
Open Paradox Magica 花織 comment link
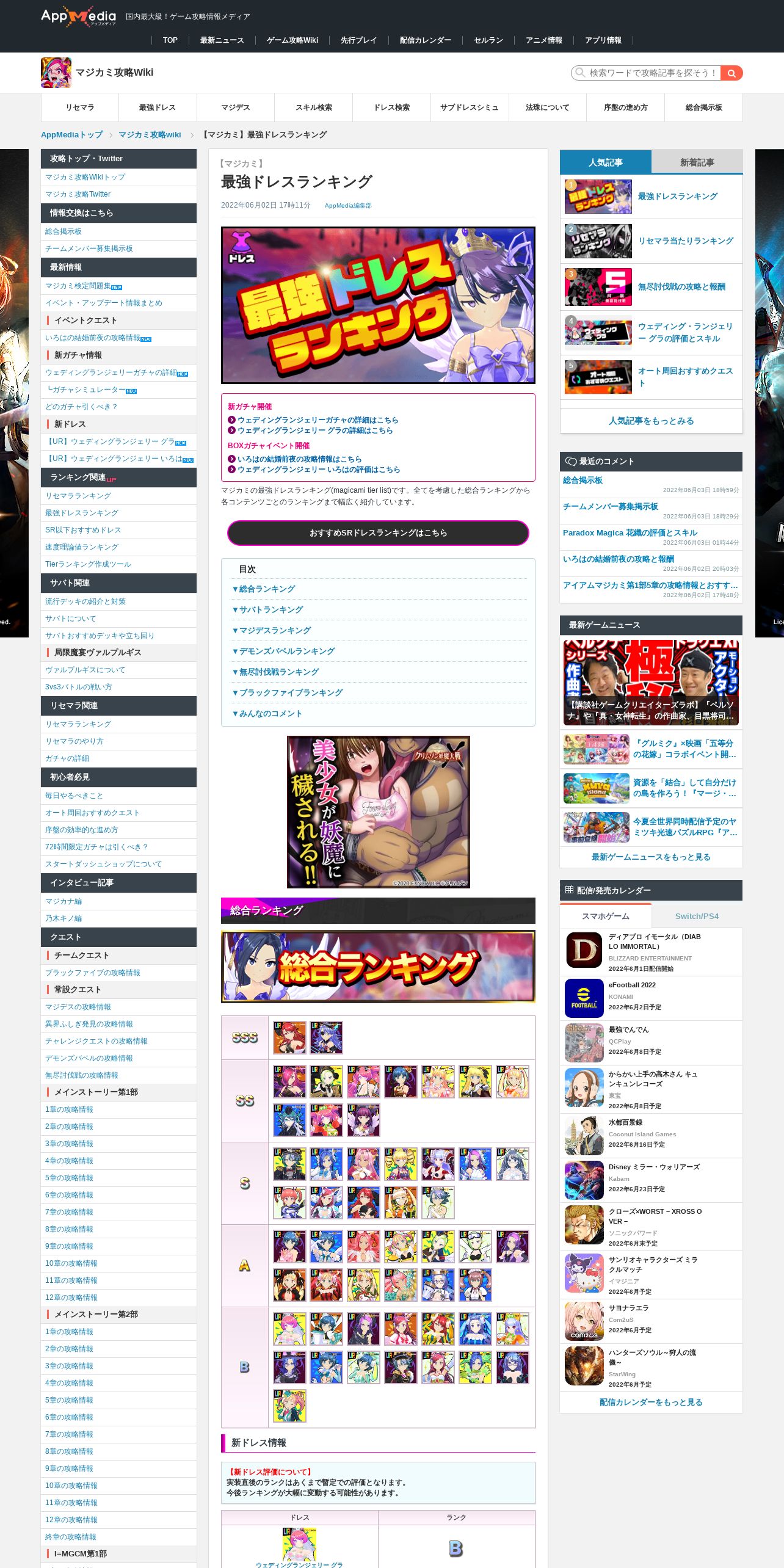point(630,532)
